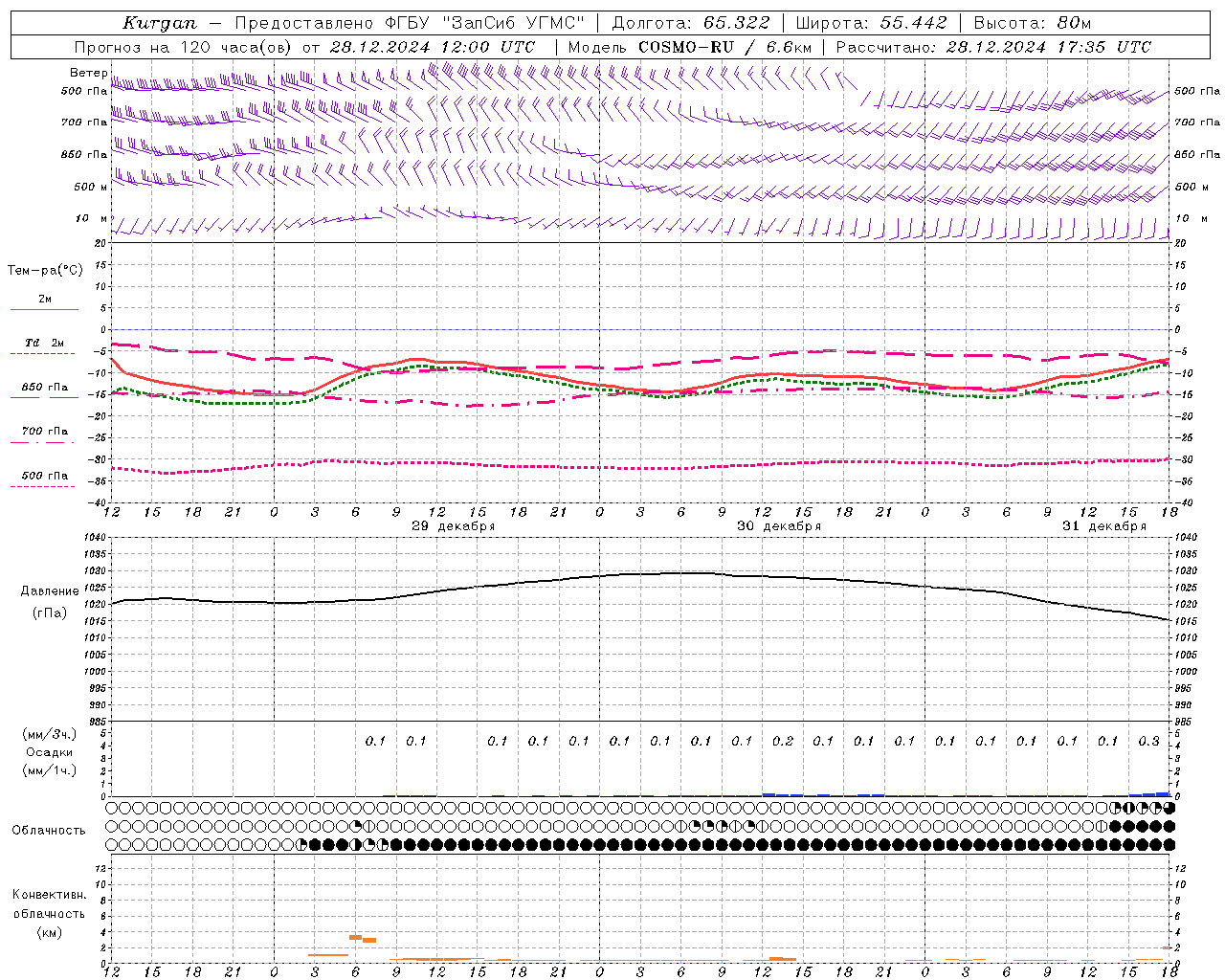Click the "(мм/3ч.)" precipitation unit label
The width and height of the screenshot is (1225, 980).
[49, 734]
